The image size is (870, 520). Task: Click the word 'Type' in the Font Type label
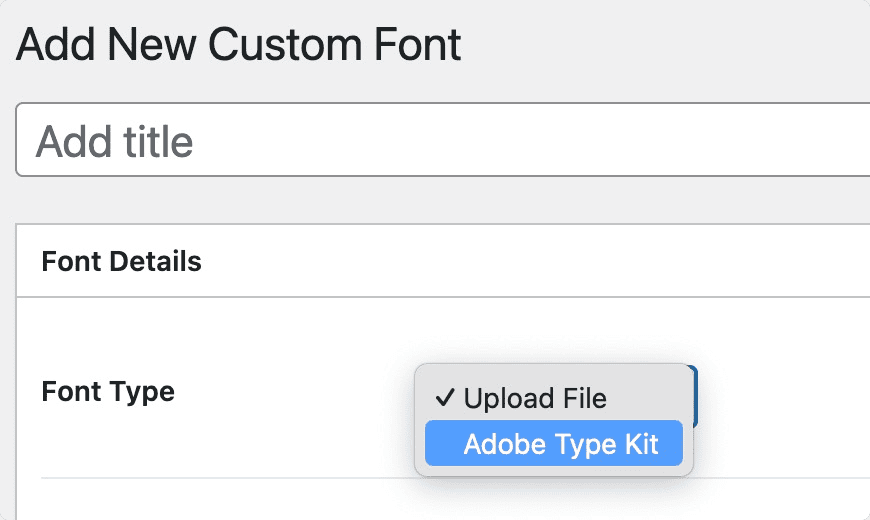142,391
